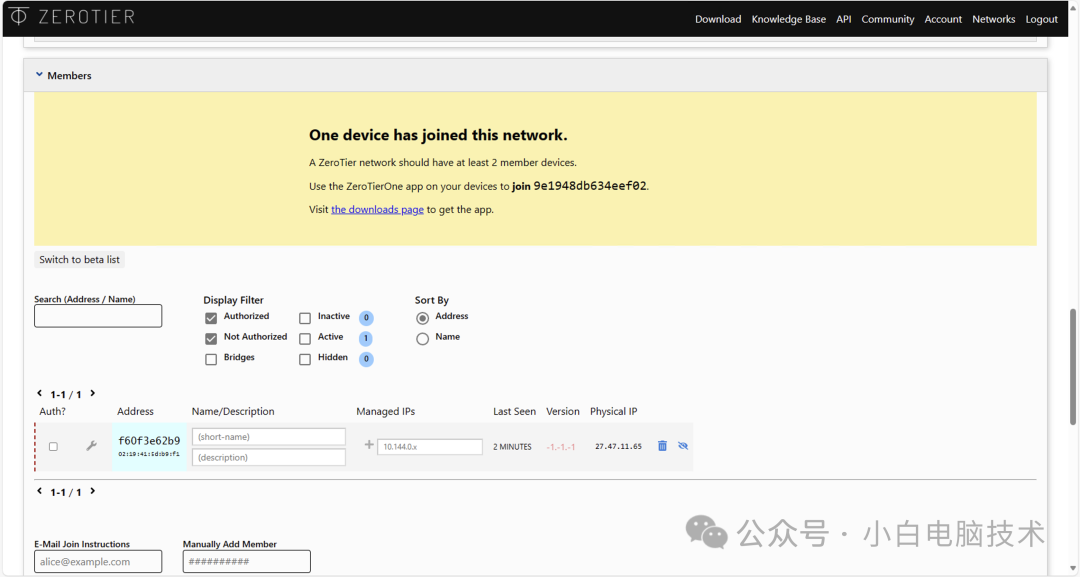
Task: Focus the Search Address/Name field
Action: click(x=98, y=316)
